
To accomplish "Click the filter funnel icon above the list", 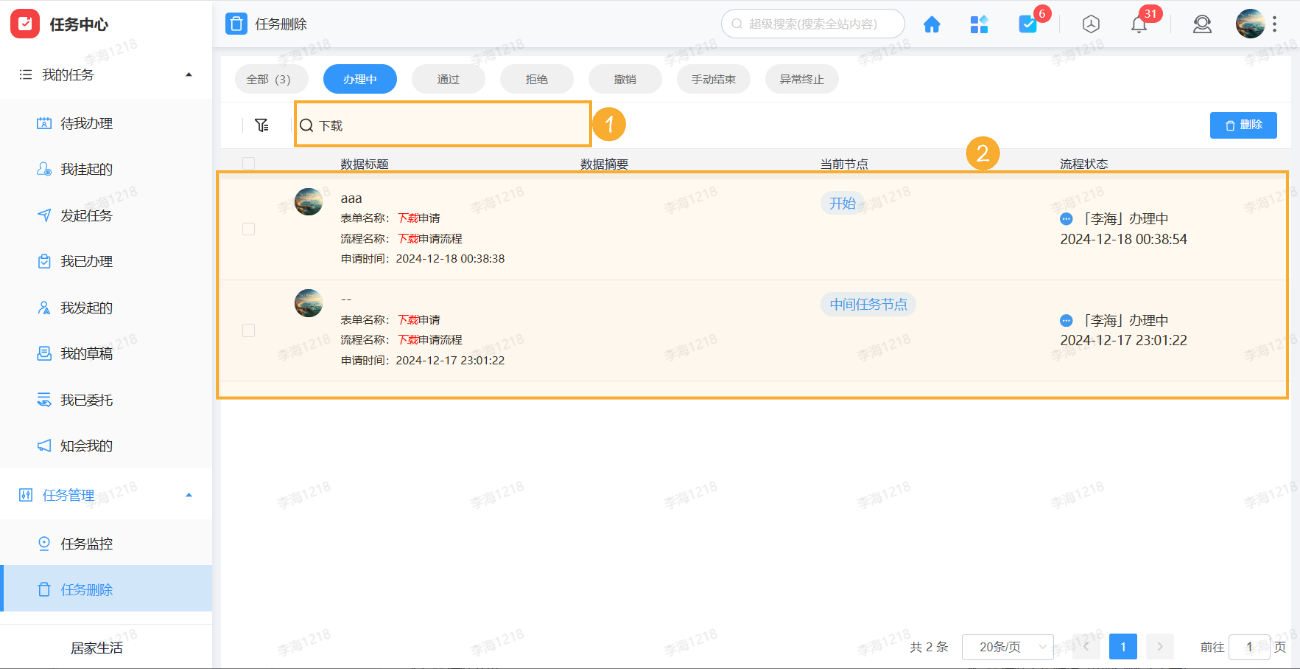I will 262,124.
